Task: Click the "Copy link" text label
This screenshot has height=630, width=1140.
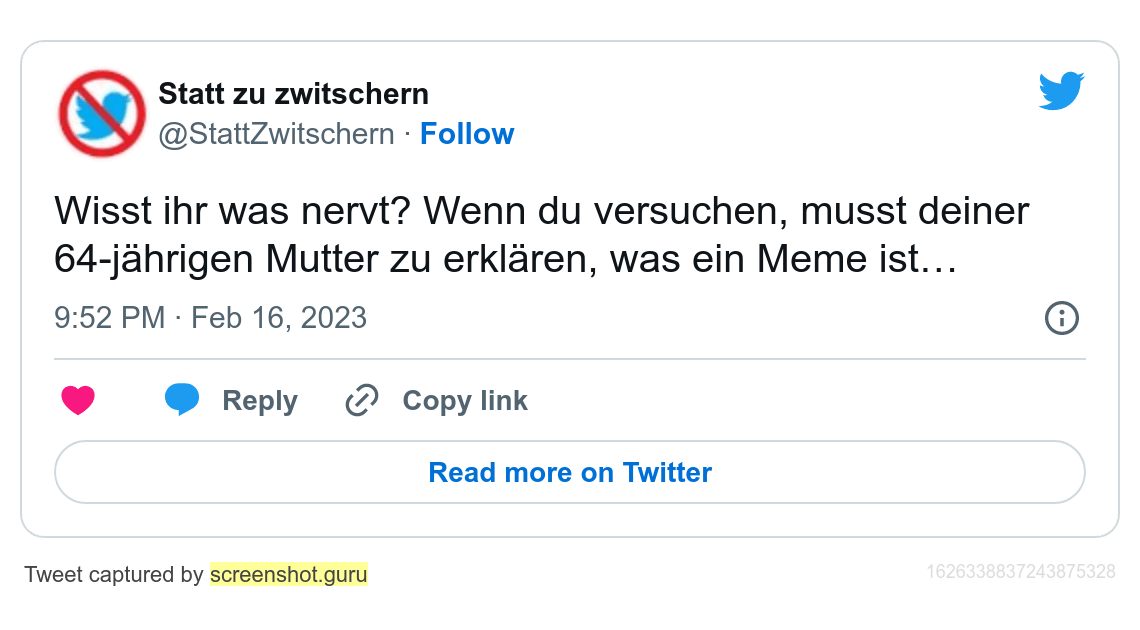Action: pos(465,401)
